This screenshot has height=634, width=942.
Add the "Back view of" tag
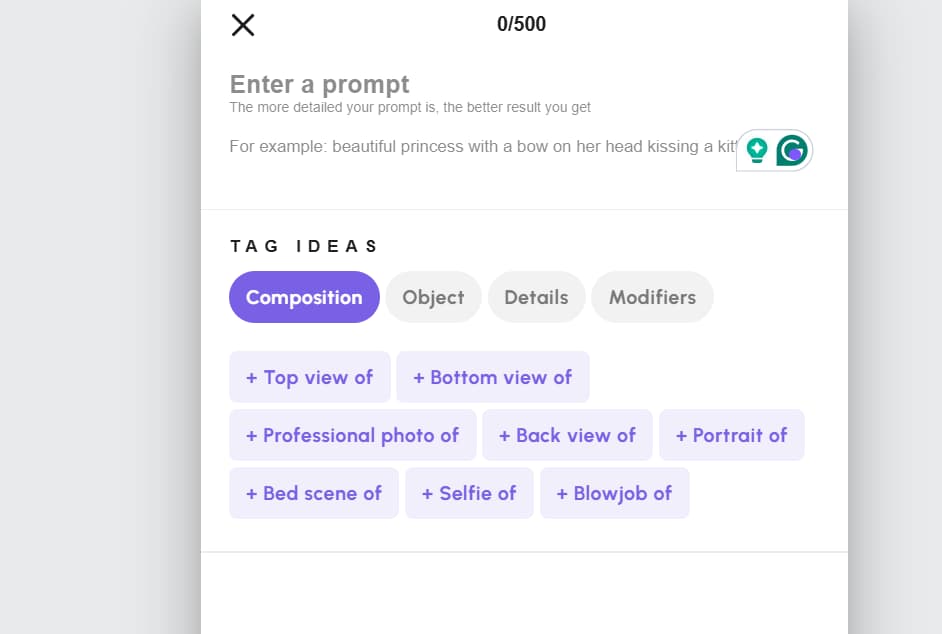click(567, 435)
